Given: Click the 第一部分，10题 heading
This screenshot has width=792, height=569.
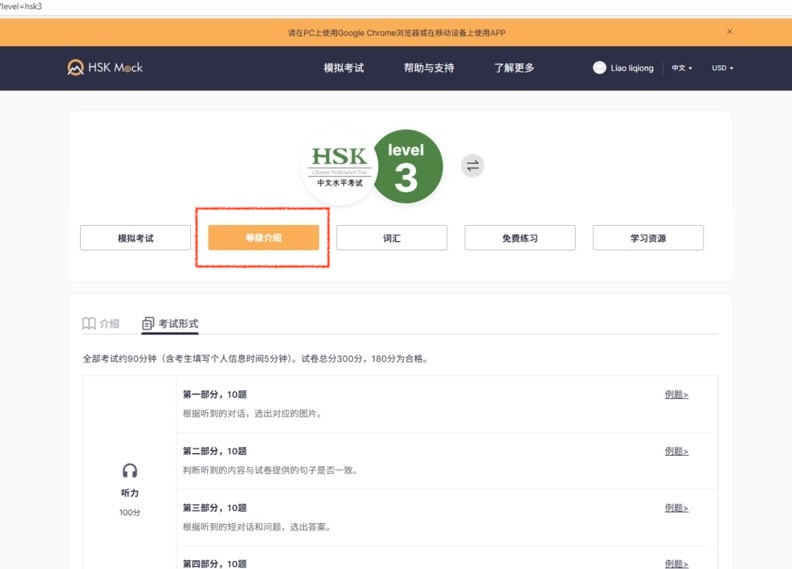Looking at the screenshot, I should [x=215, y=394].
